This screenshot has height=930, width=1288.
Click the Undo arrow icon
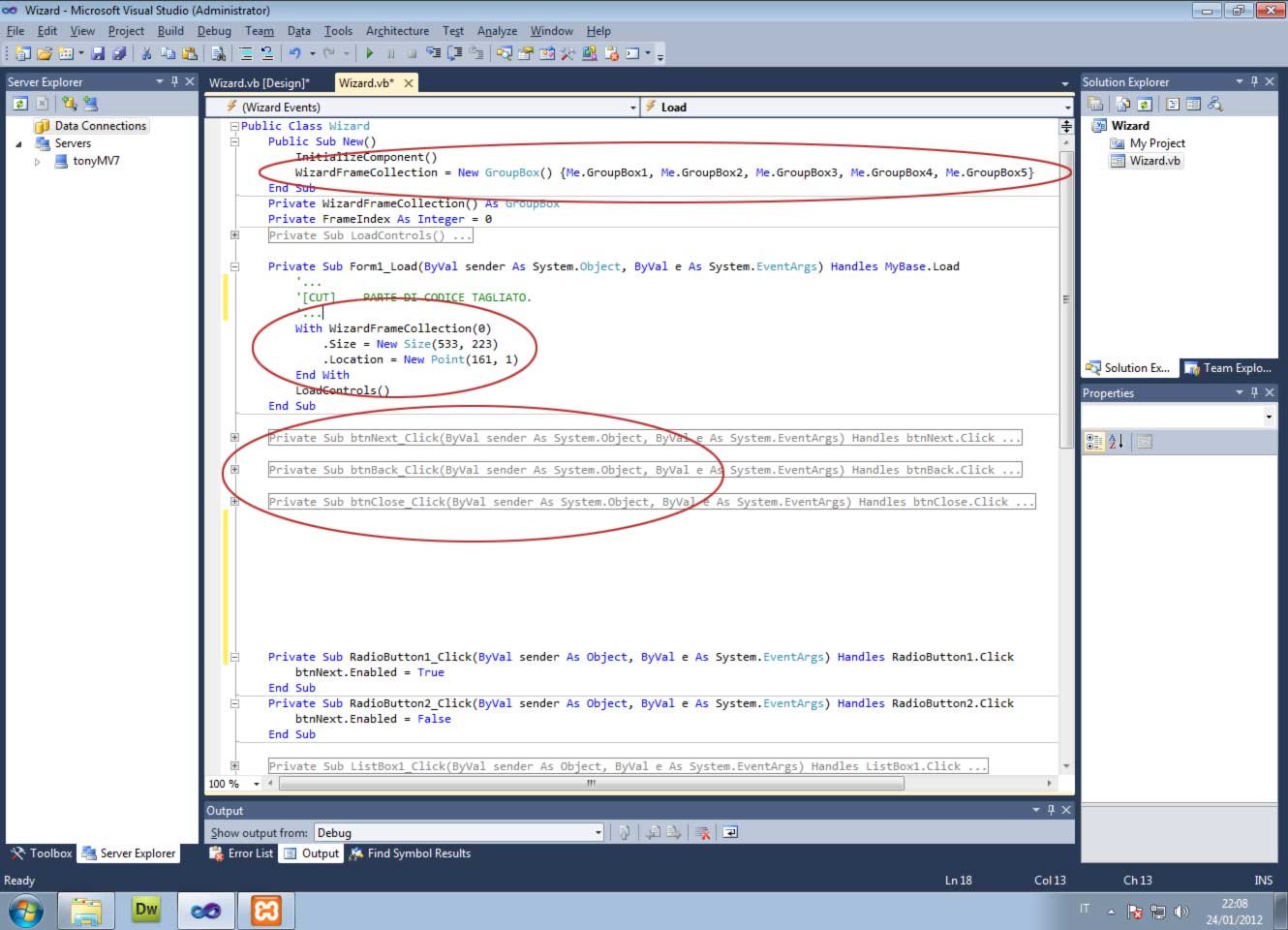[x=294, y=53]
